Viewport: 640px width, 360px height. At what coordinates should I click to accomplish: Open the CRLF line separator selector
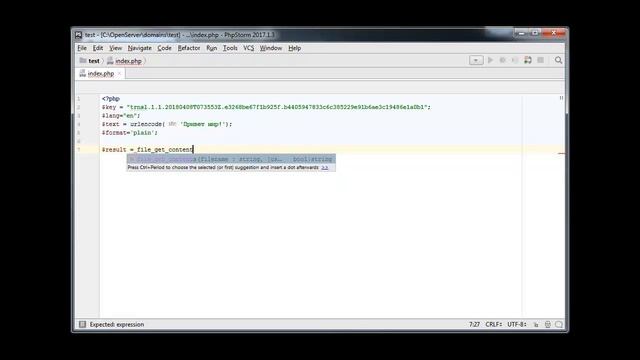[x=493, y=324]
